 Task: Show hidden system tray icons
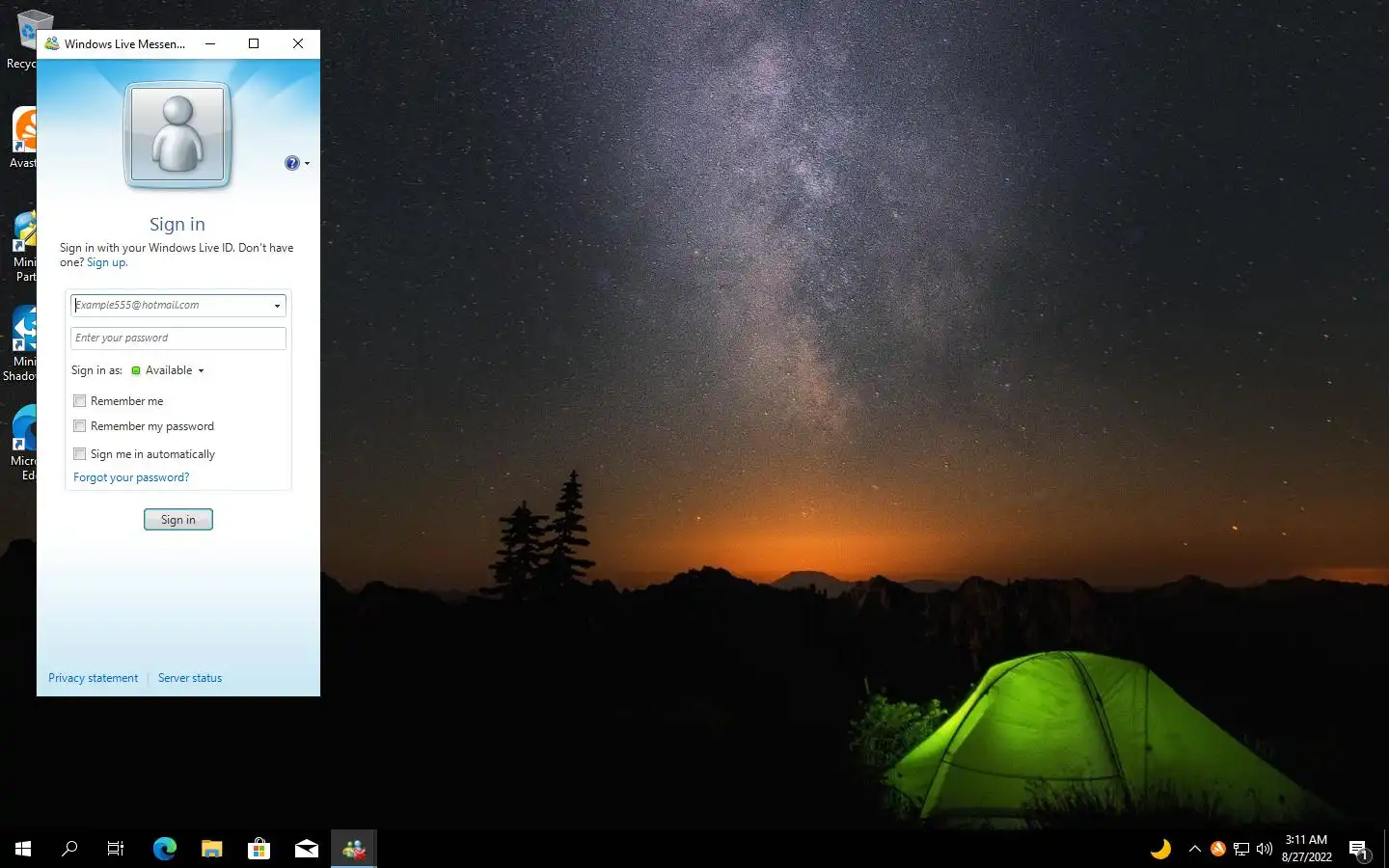tap(1194, 849)
